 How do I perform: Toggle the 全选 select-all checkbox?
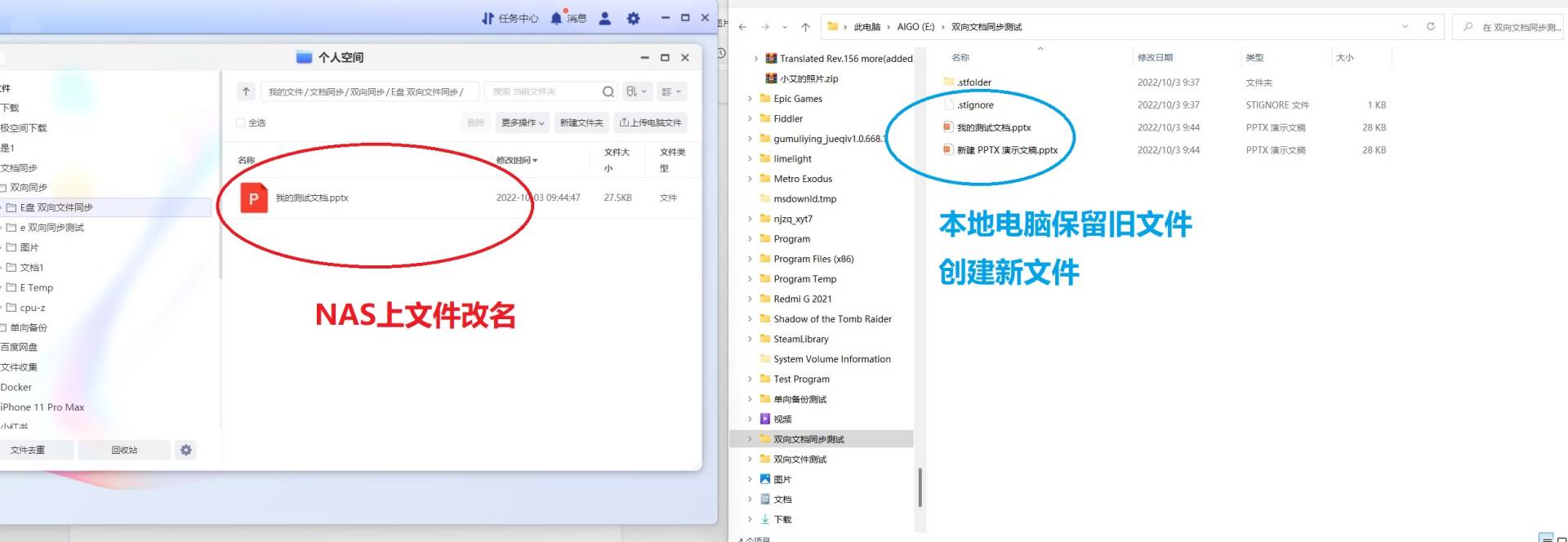tap(240, 122)
